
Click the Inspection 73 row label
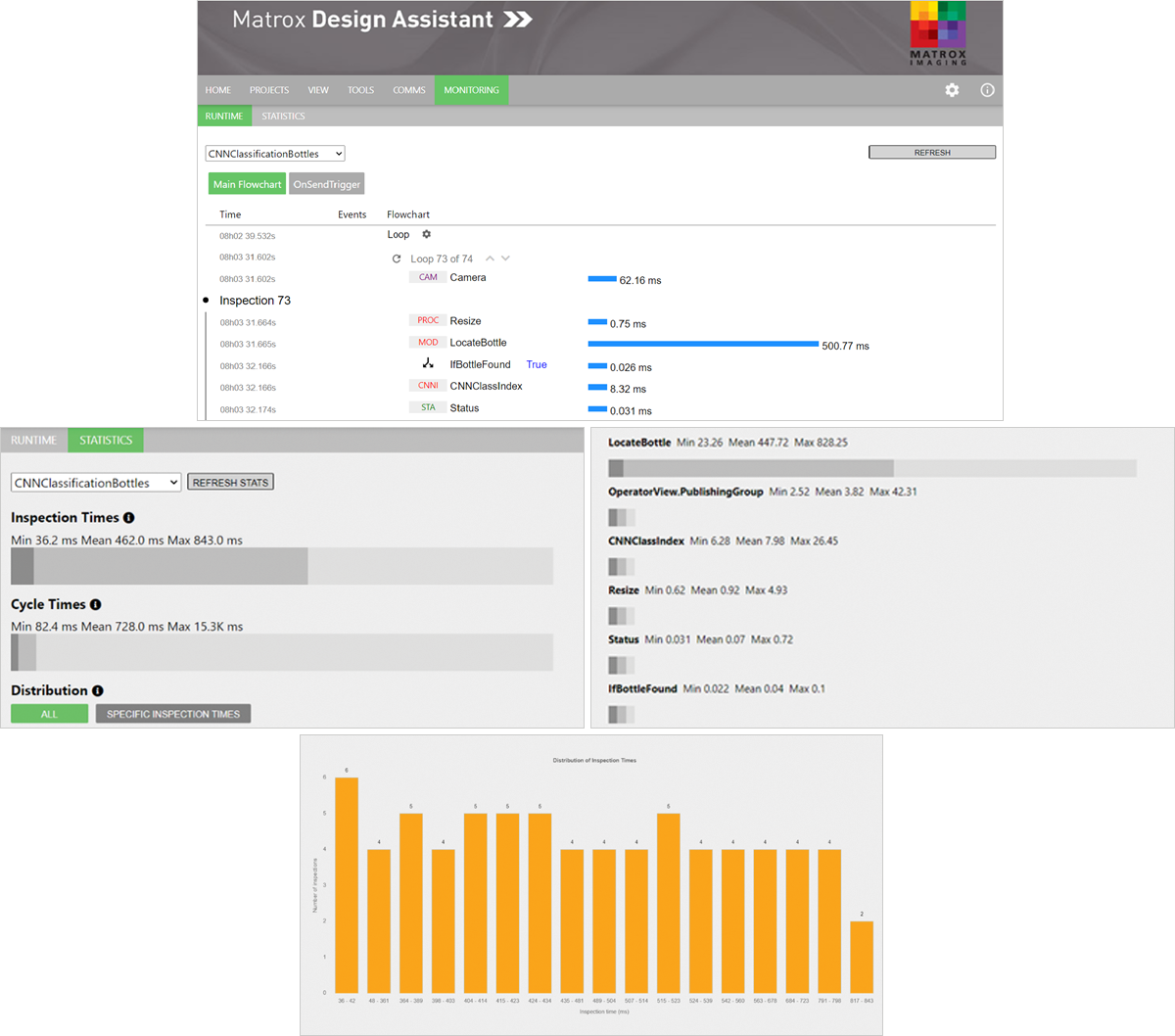[x=255, y=301]
